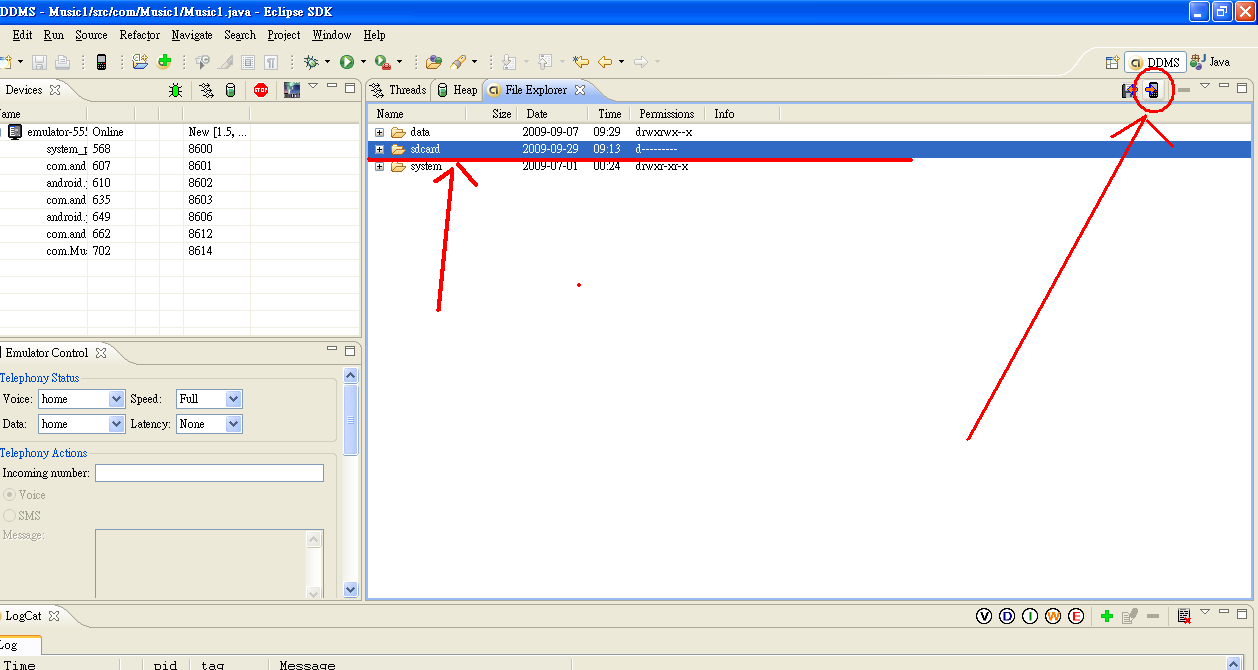Viewport: 1258px width, 670px height.
Task: Click the Screen Capture icon in Devices panel
Action: coord(292,90)
